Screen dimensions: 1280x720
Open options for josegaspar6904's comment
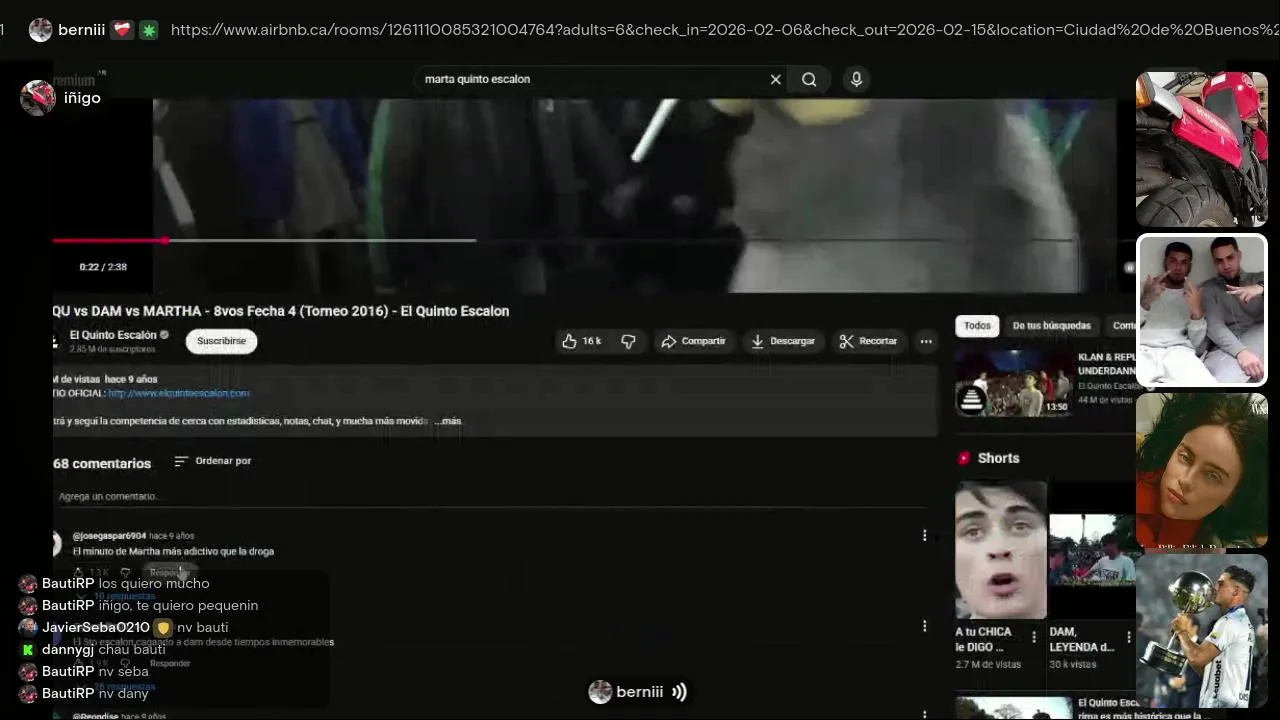[x=924, y=536]
